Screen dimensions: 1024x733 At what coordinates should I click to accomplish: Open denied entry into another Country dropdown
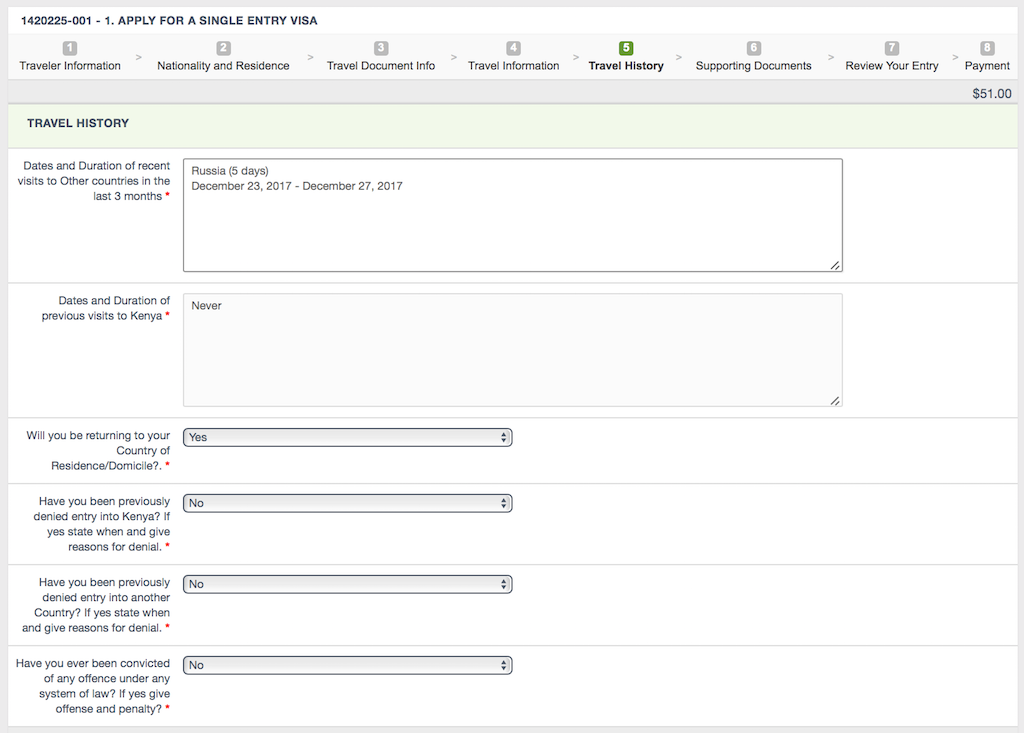pyautogui.click(x=347, y=584)
